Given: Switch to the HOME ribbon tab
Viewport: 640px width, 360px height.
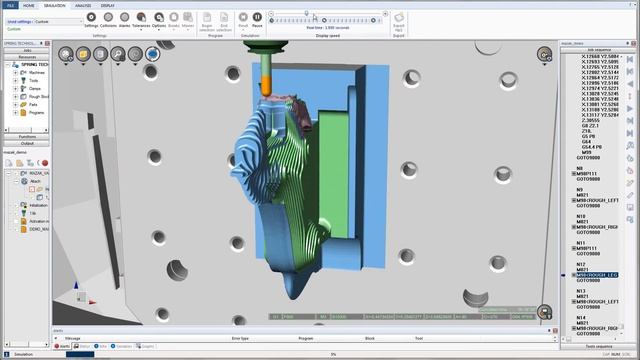Looking at the screenshot, I should [29, 5].
